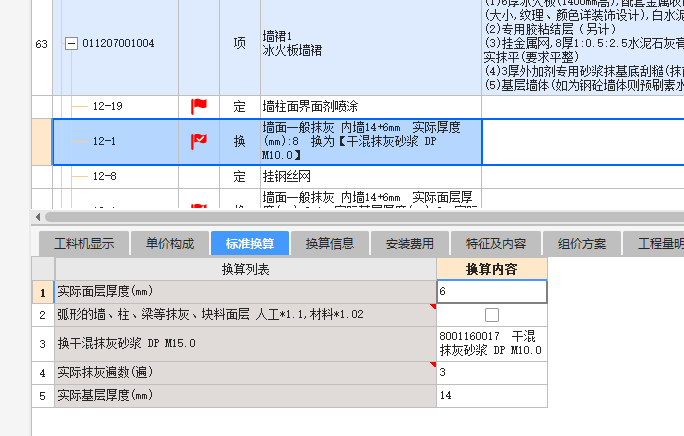Click the left arrow of horizontal scrollbar
This screenshot has width=684, height=436.
(38, 217)
